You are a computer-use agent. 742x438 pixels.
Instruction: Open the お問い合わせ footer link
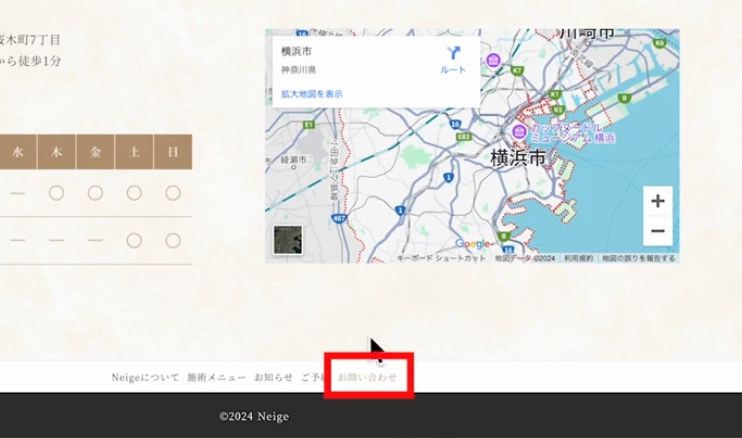[x=367, y=377]
